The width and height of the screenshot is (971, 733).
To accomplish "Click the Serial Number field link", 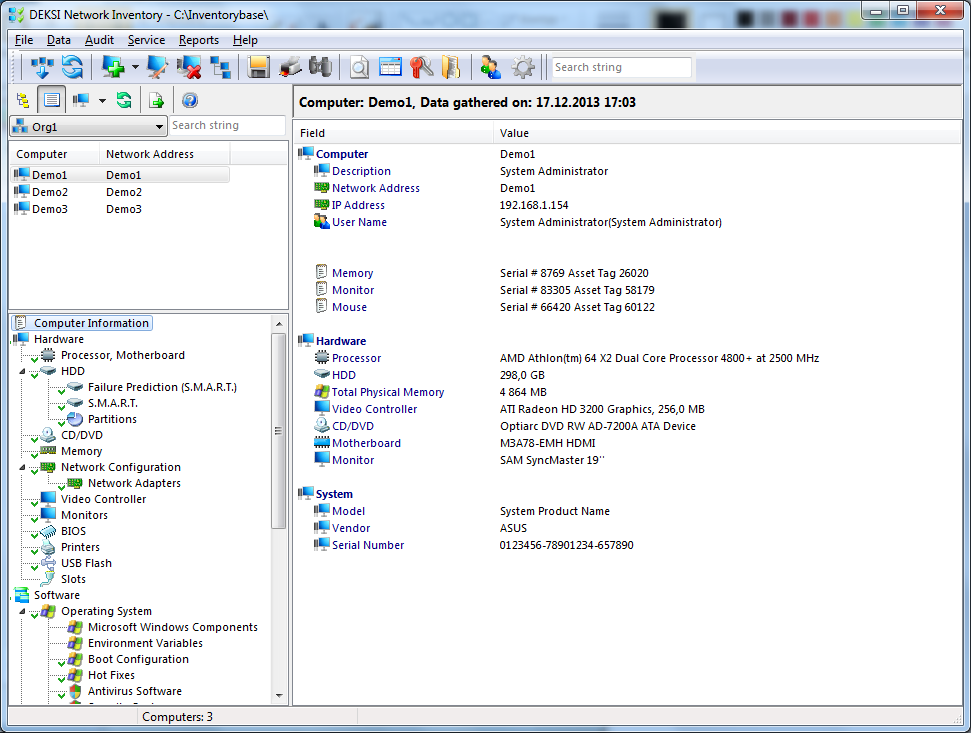I will (368, 545).
